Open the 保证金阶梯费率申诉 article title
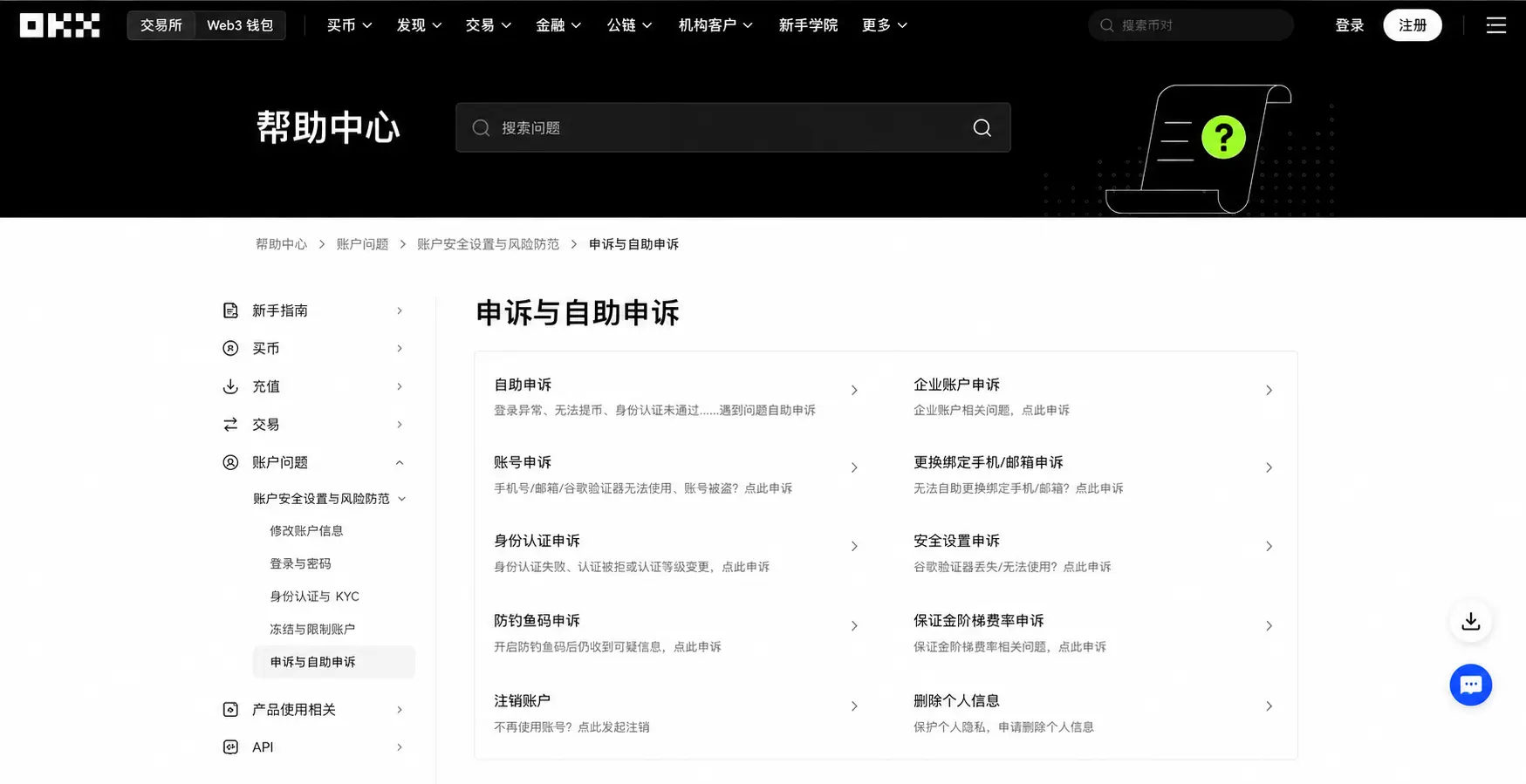Viewport: 1526px width, 784px height. coord(978,621)
